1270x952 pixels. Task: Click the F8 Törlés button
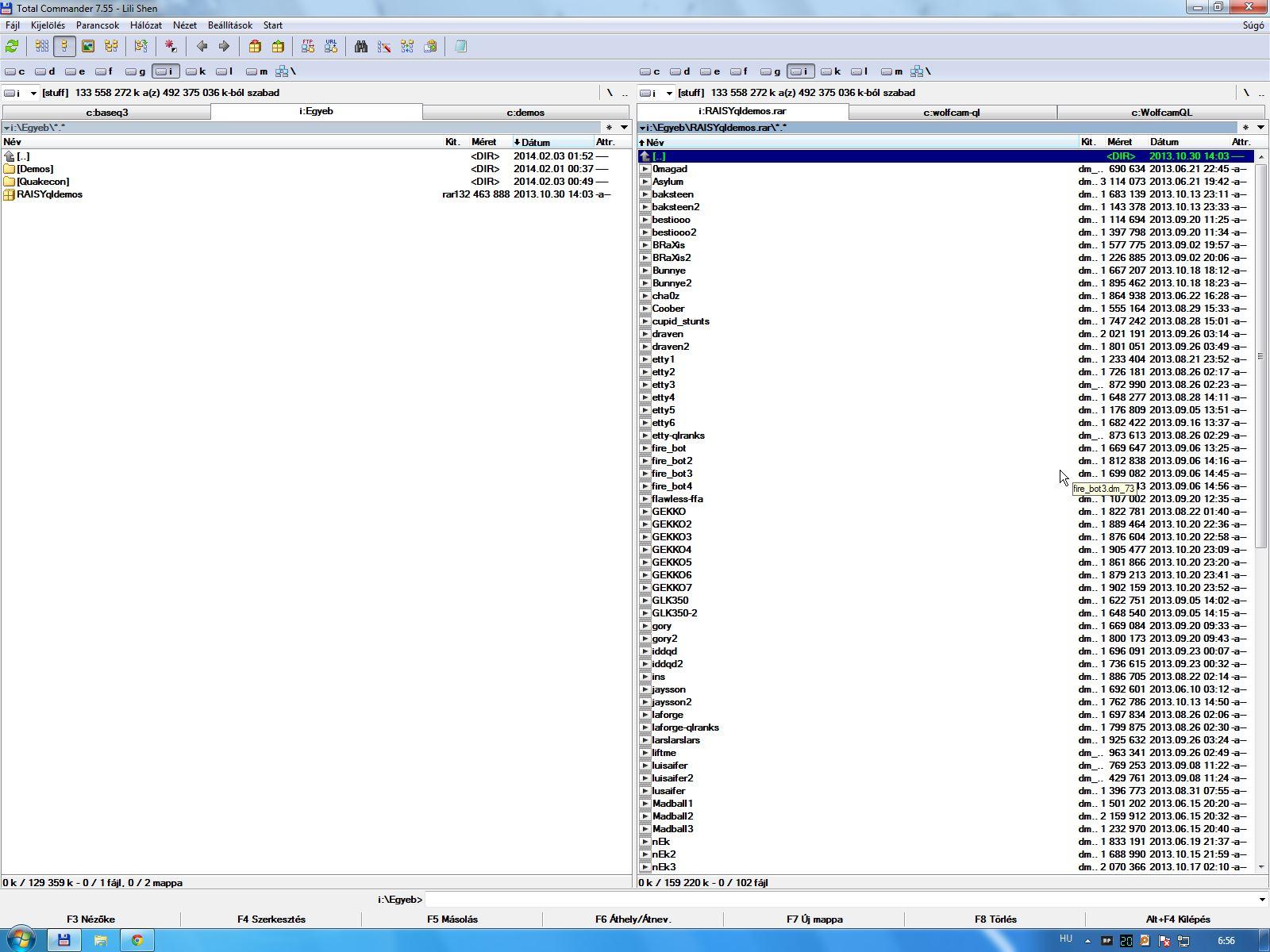(x=995, y=919)
